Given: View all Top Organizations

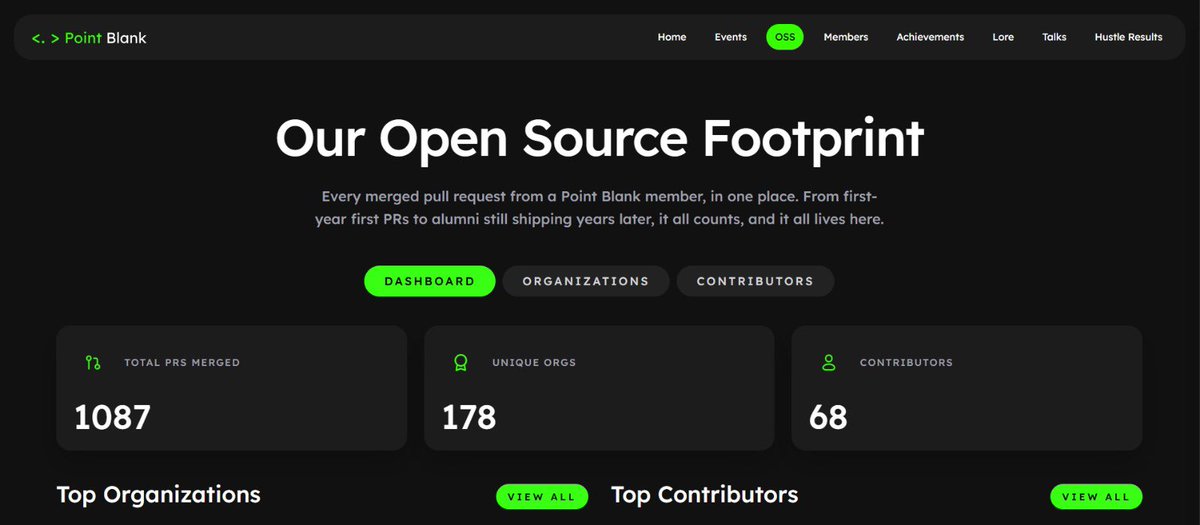Looking at the screenshot, I should pos(541,496).
